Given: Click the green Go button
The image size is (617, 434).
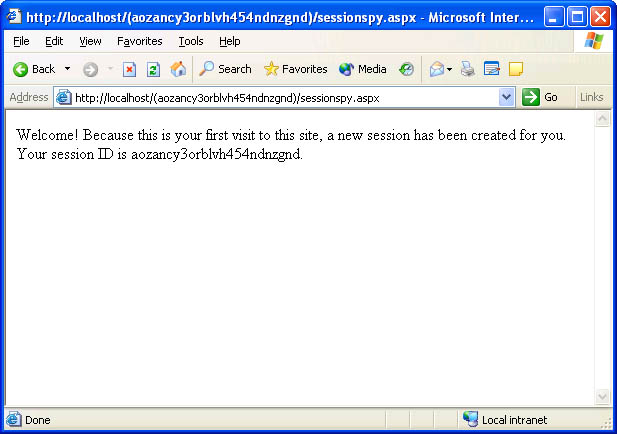Looking at the screenshot, I should click(x=540, y=97).
